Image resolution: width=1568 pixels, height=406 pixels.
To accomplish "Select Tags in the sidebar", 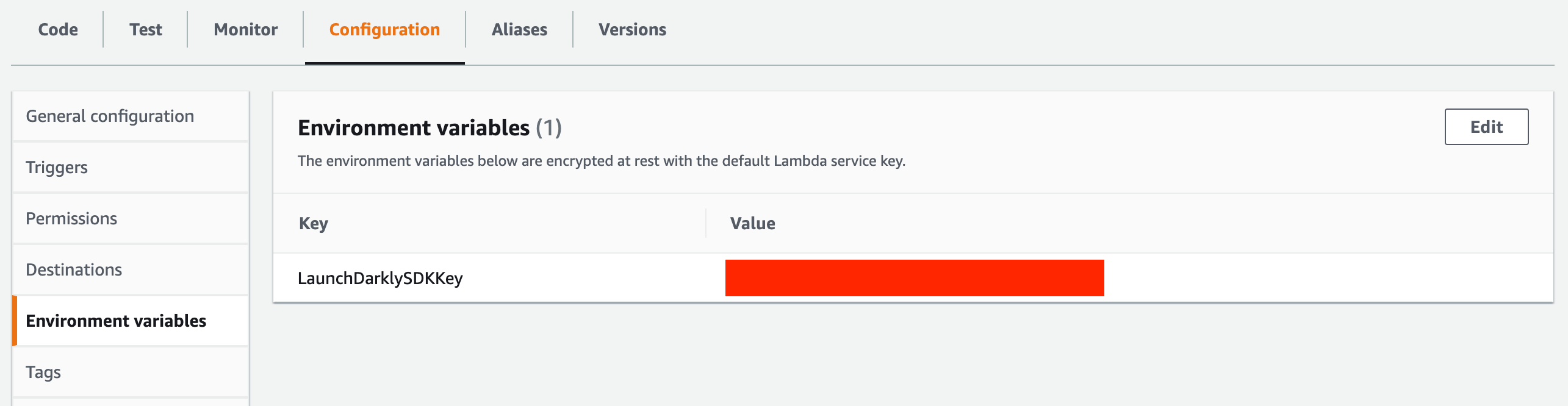I will point(43,372).
